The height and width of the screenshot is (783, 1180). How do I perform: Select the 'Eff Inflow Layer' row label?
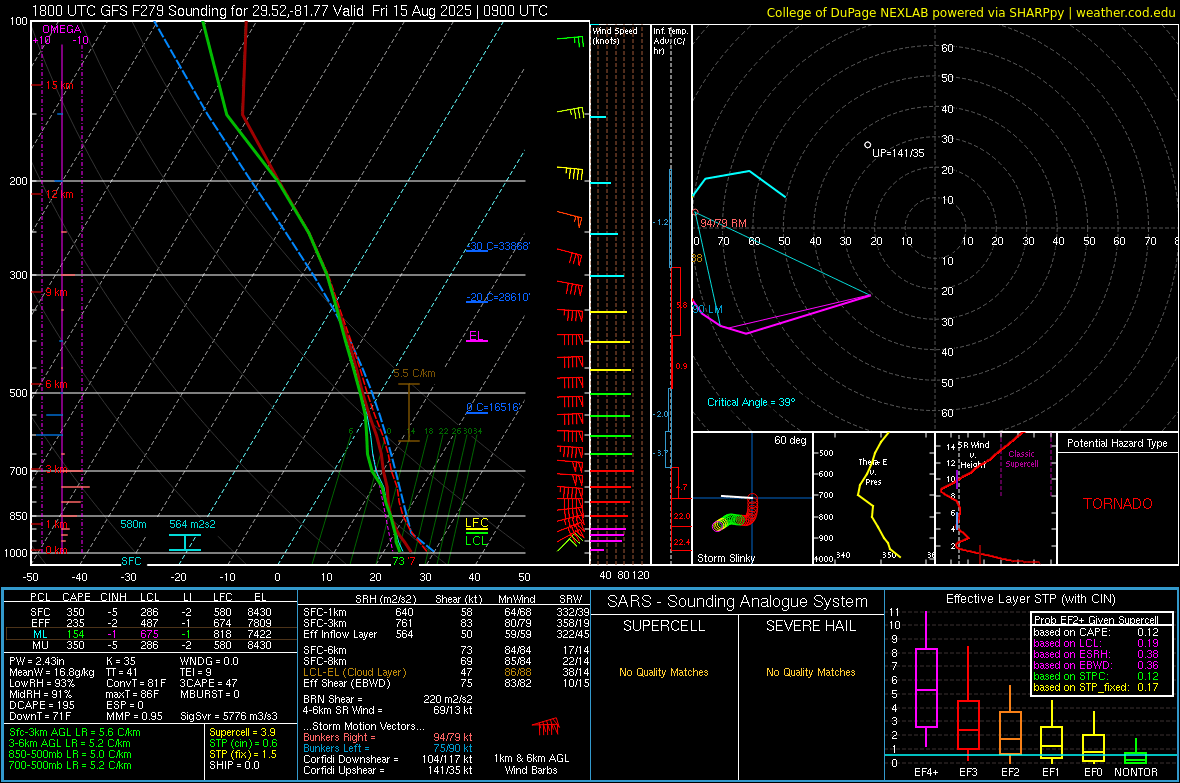(x=339, y=635)
